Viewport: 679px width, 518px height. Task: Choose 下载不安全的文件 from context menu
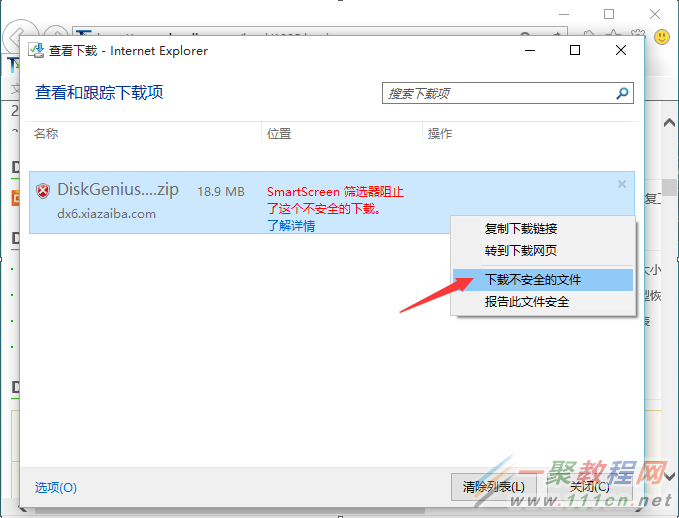pyautogui.click(x=543, y=280)
